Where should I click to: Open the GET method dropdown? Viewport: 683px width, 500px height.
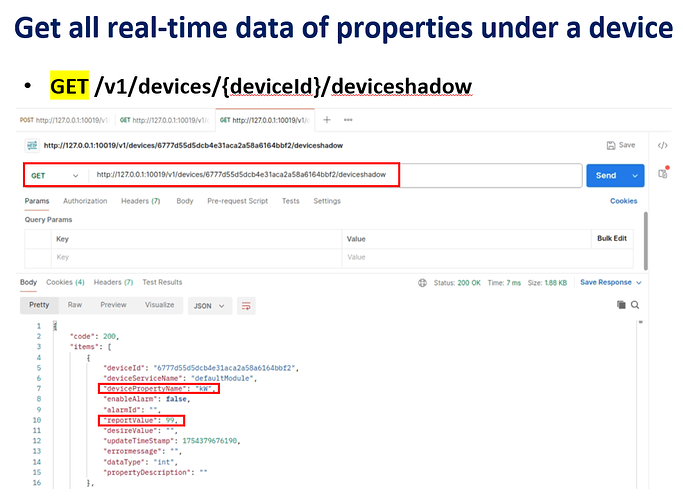(55, 176)
